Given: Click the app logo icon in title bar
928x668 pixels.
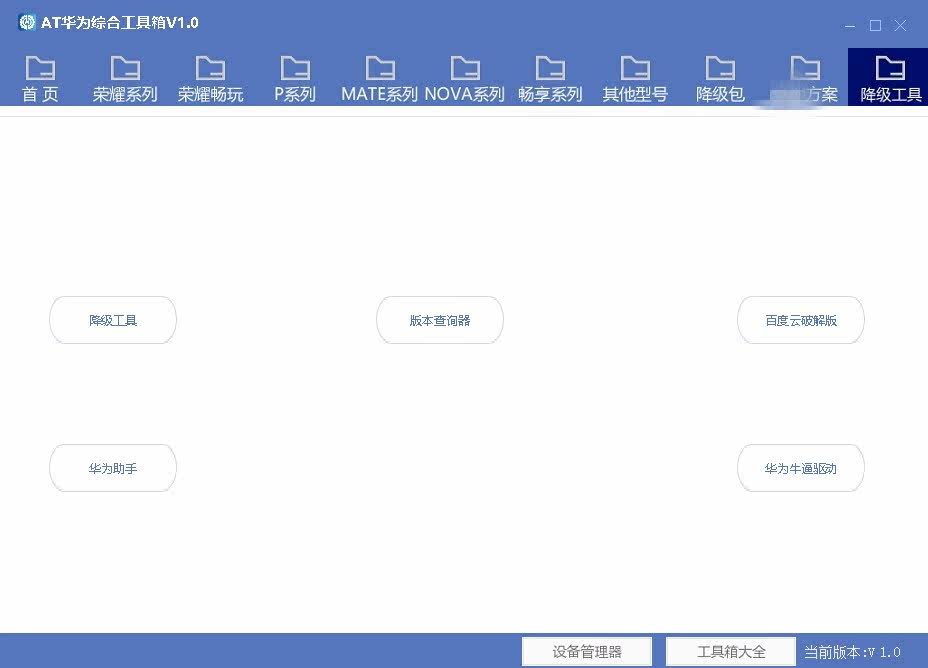Looking at the screenshot, I should click(x=27, y=22).
